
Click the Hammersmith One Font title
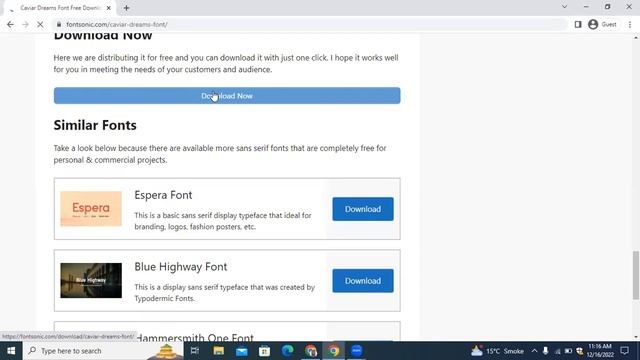point(194,338)
